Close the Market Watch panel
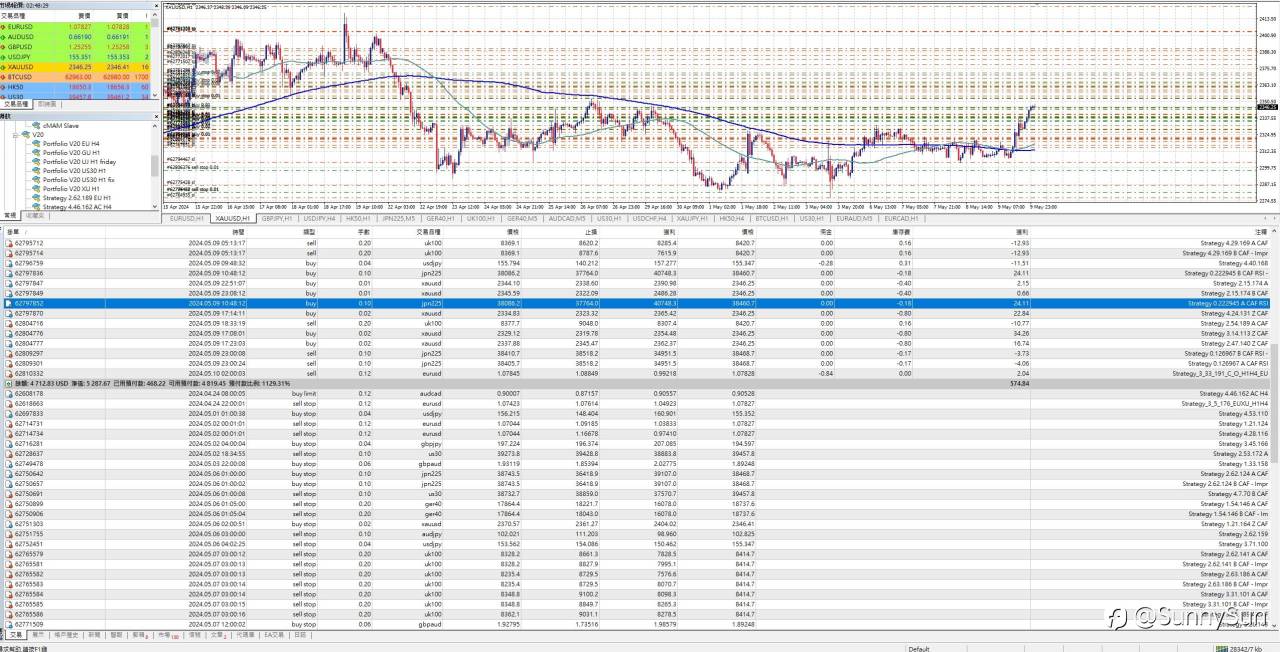The image size is (1280, 652). coord(156,5)
